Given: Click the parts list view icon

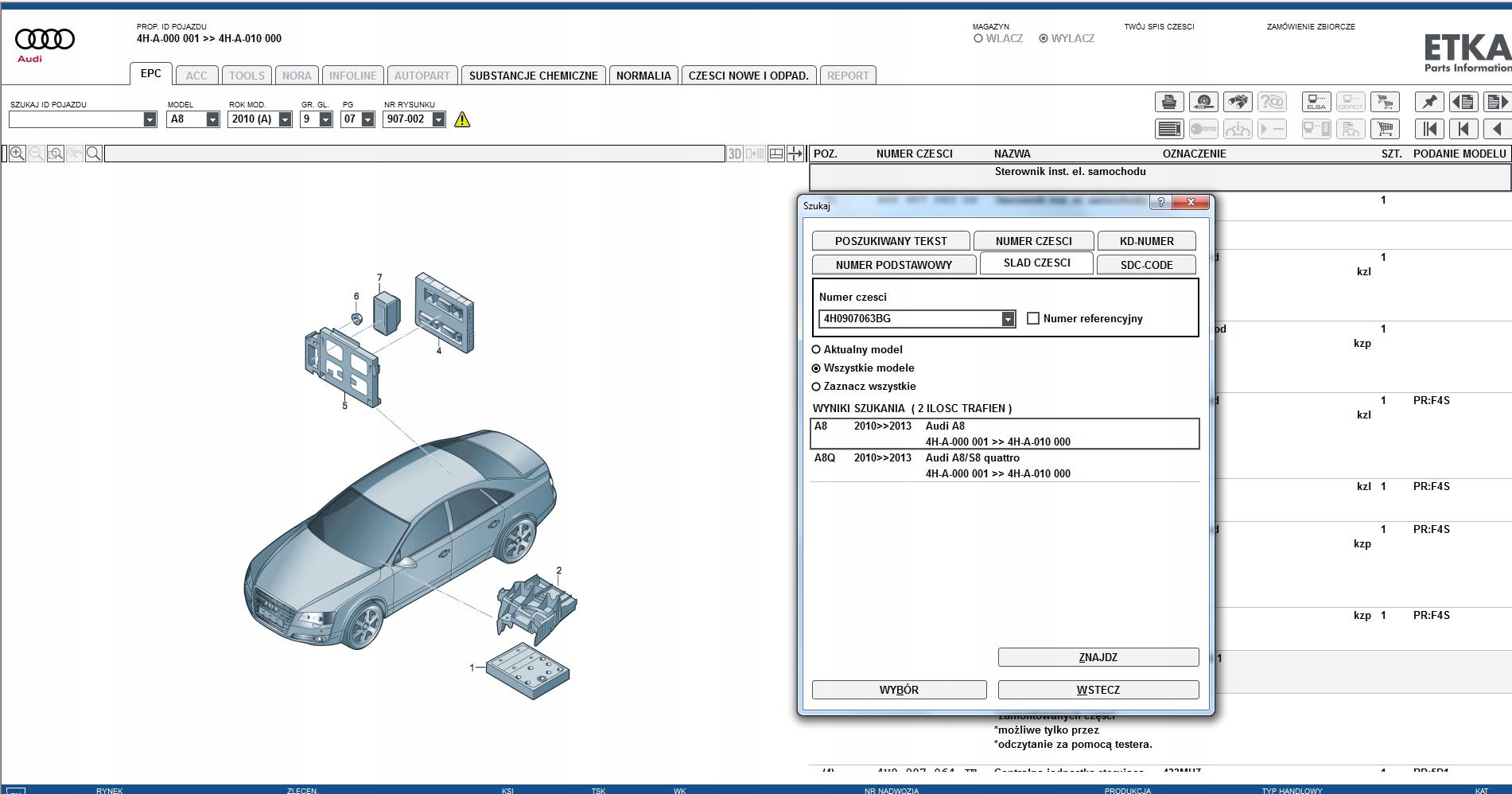Looking at the screenshot, I should point(1169,129).
